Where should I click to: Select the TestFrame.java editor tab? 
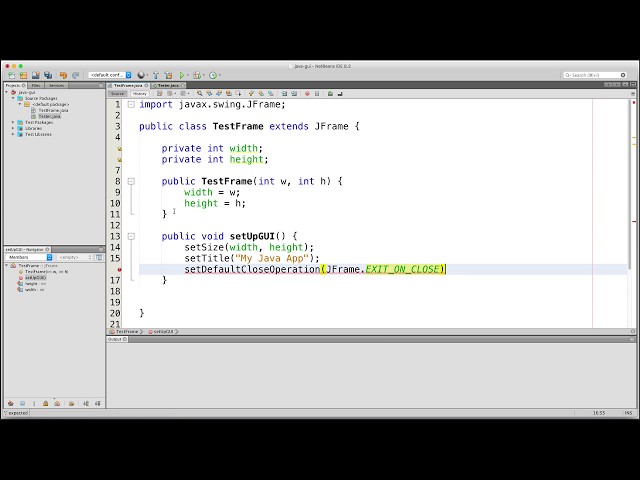[x=128, y=85]
